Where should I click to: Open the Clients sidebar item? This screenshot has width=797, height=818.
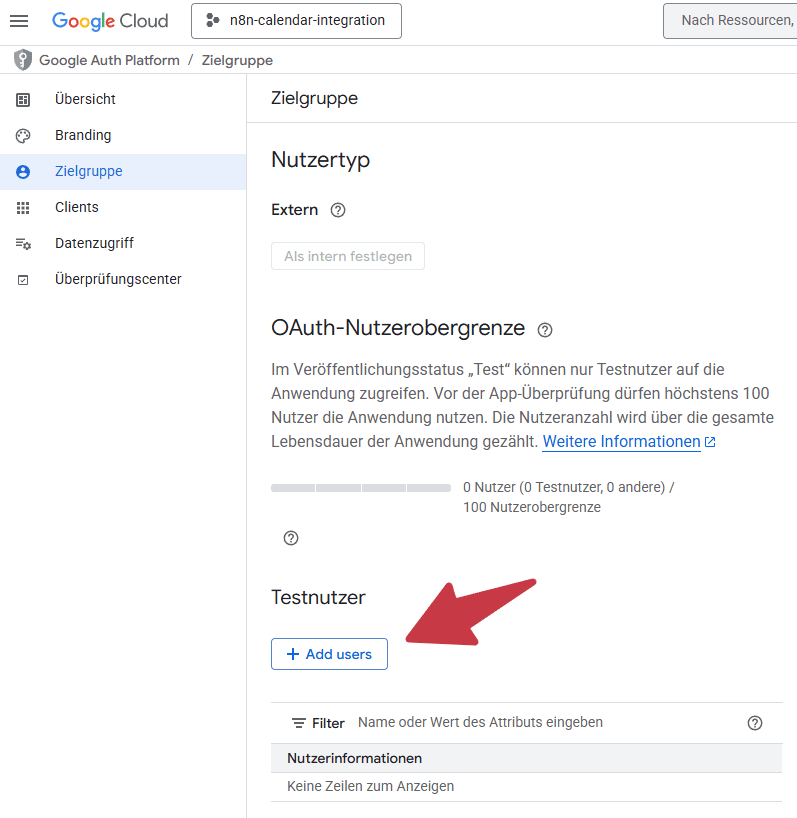tap(123, 207)
